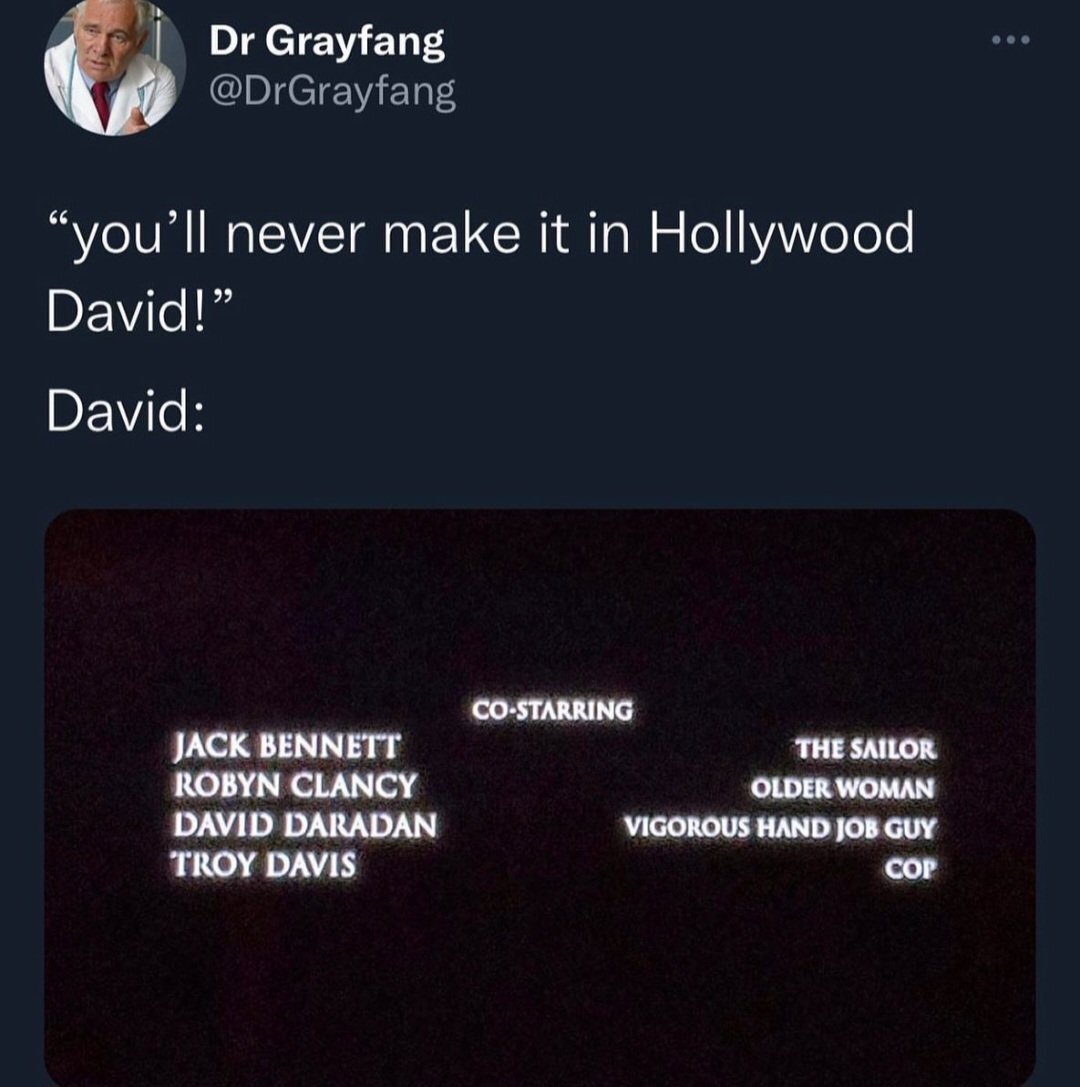1080x1087 pixels.
Task: Click the "David:" text line
Action: [125, 410]
